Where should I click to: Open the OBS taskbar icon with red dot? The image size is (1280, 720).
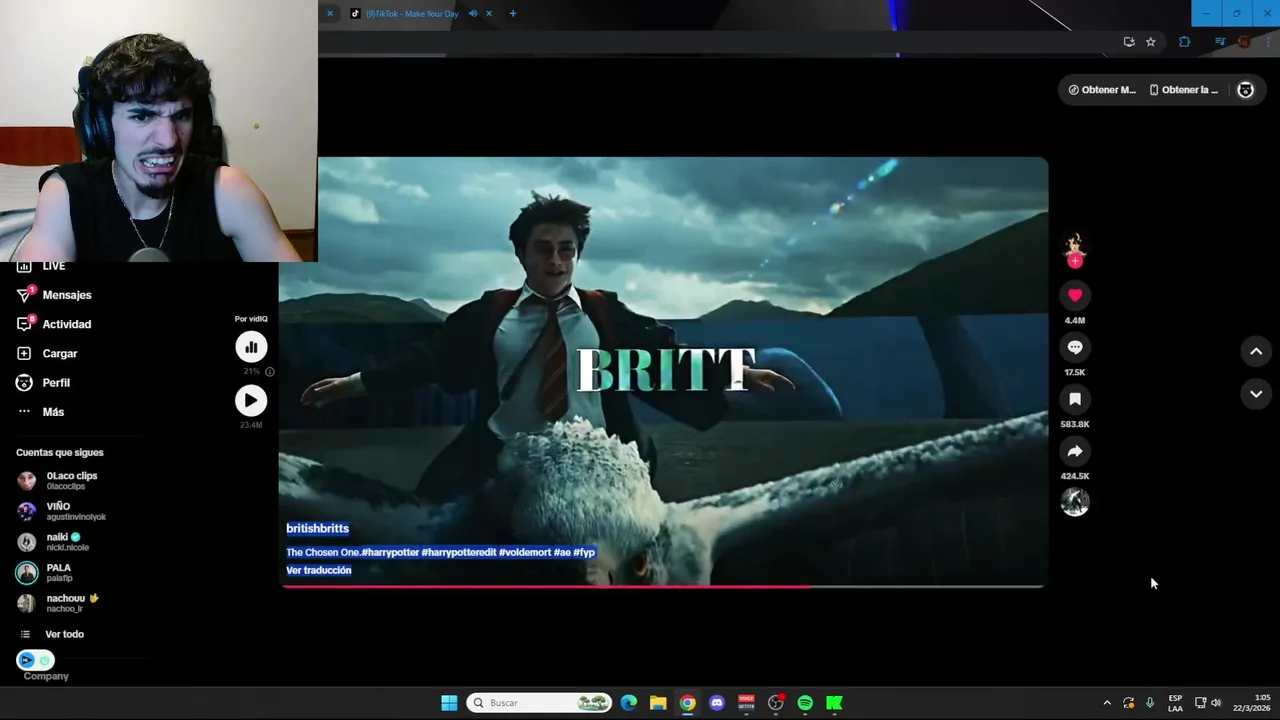tap(776, 703)
